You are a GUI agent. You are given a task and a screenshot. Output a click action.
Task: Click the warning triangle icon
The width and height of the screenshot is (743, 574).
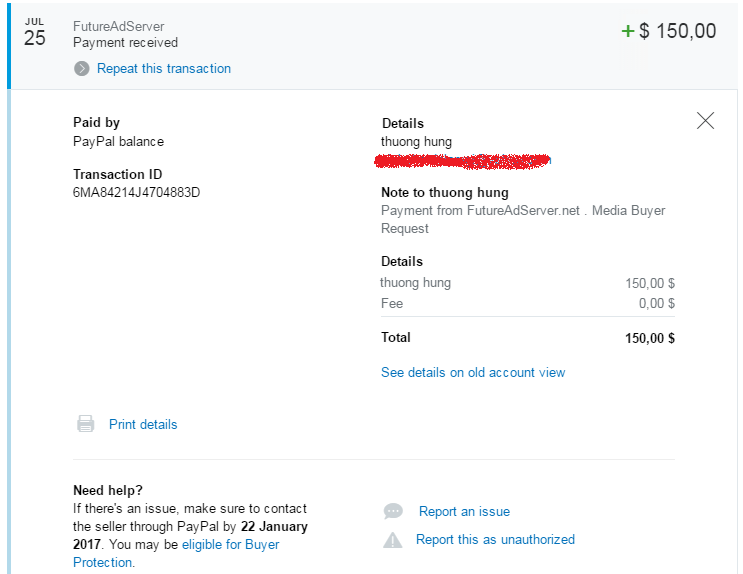click(x=393, y=540)
